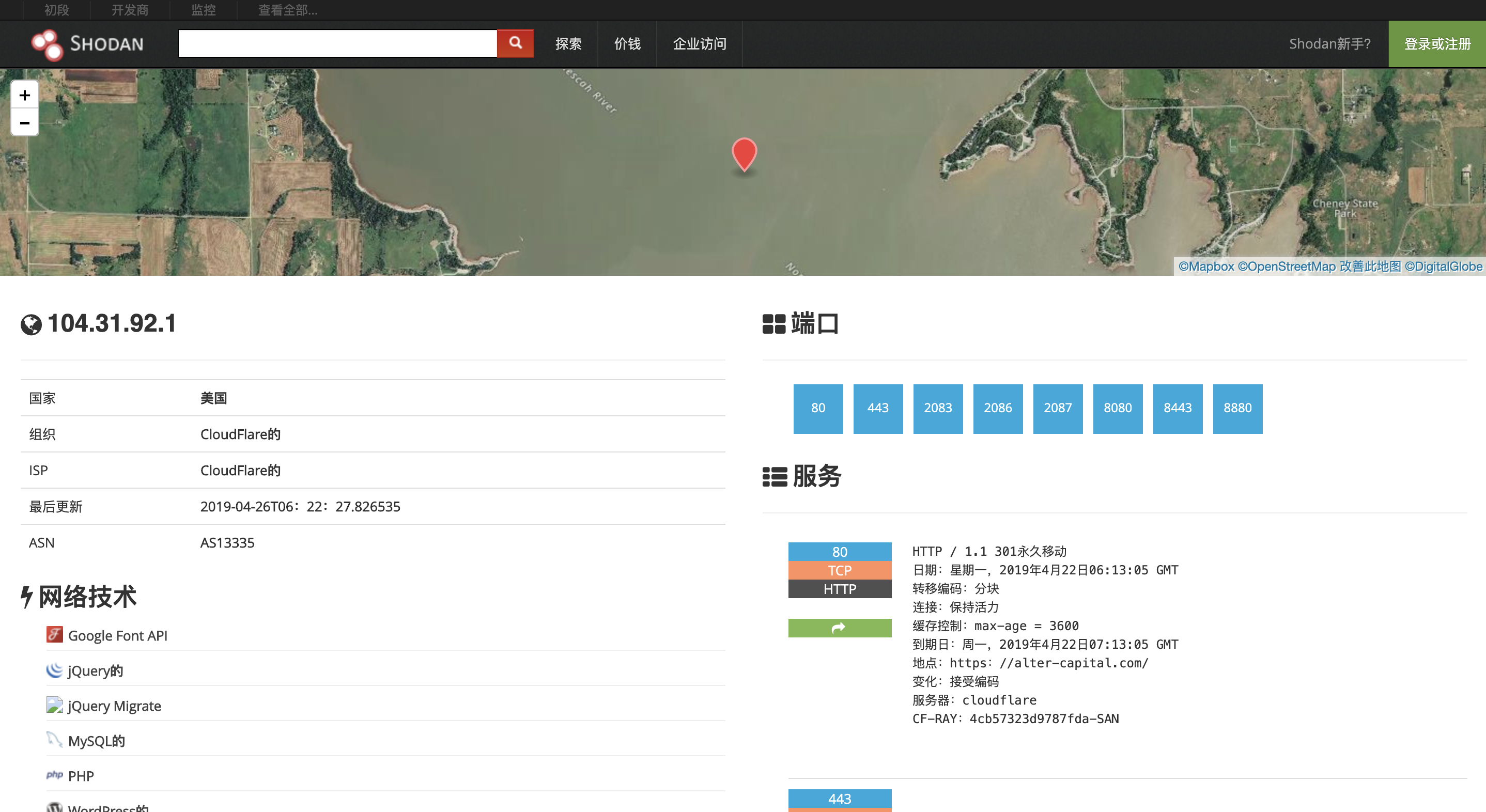Click the red map location pin
This screenshot has height=812, width=1486.
coord(744,154)
